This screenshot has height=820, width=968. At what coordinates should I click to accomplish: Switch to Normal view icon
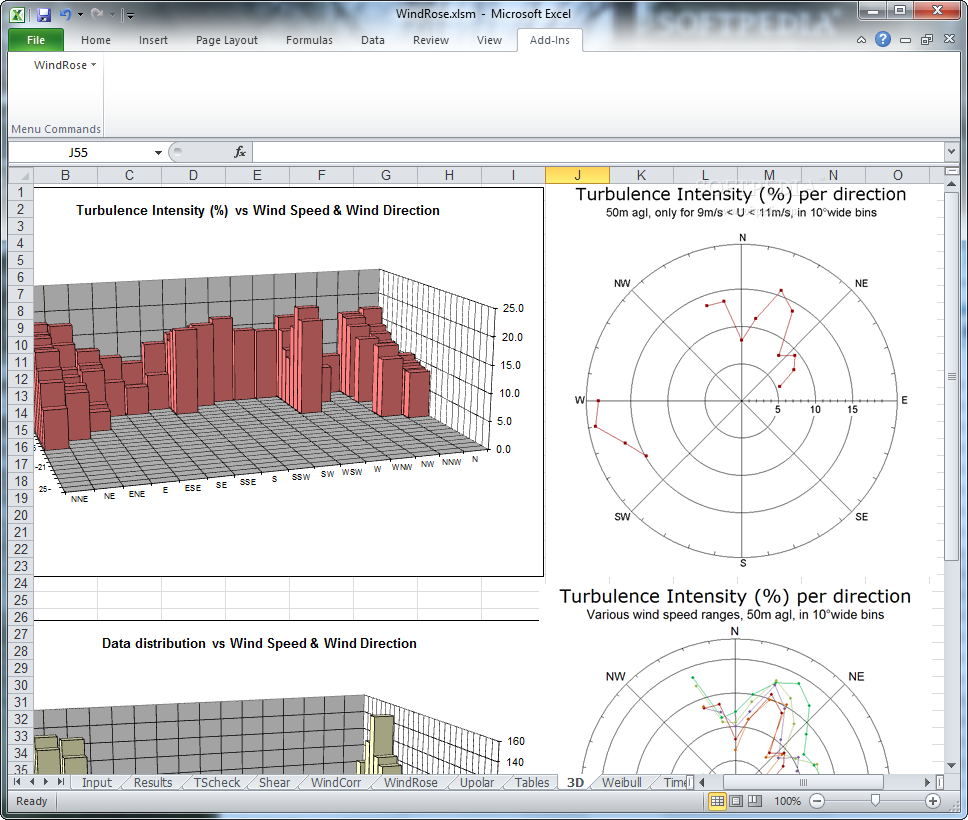click(717, 801)
